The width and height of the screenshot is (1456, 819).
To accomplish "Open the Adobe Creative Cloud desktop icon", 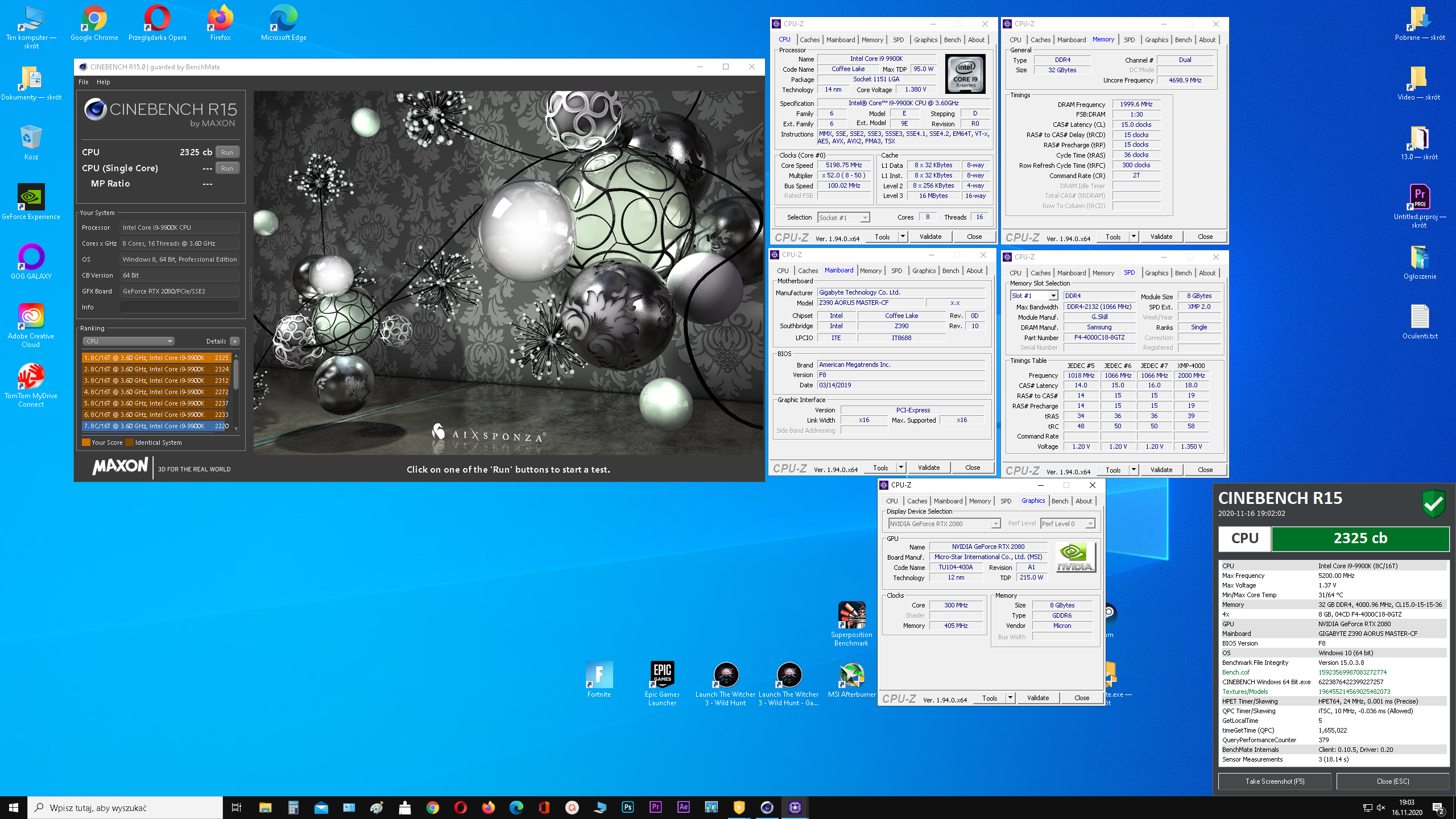I will [x=31, y=325].
